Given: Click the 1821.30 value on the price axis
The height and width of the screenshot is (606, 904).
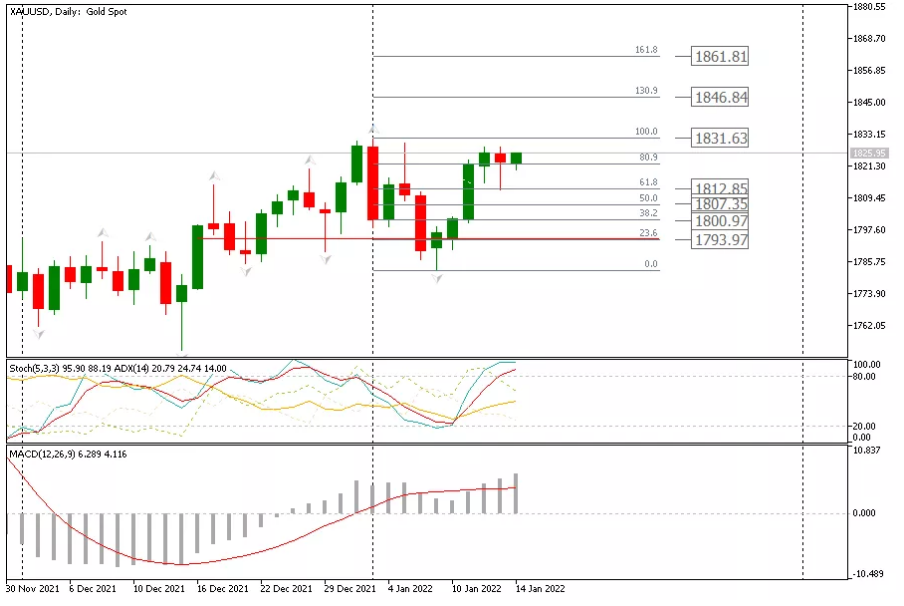Looking at the screenshot, I should click(x=869, y=166).
